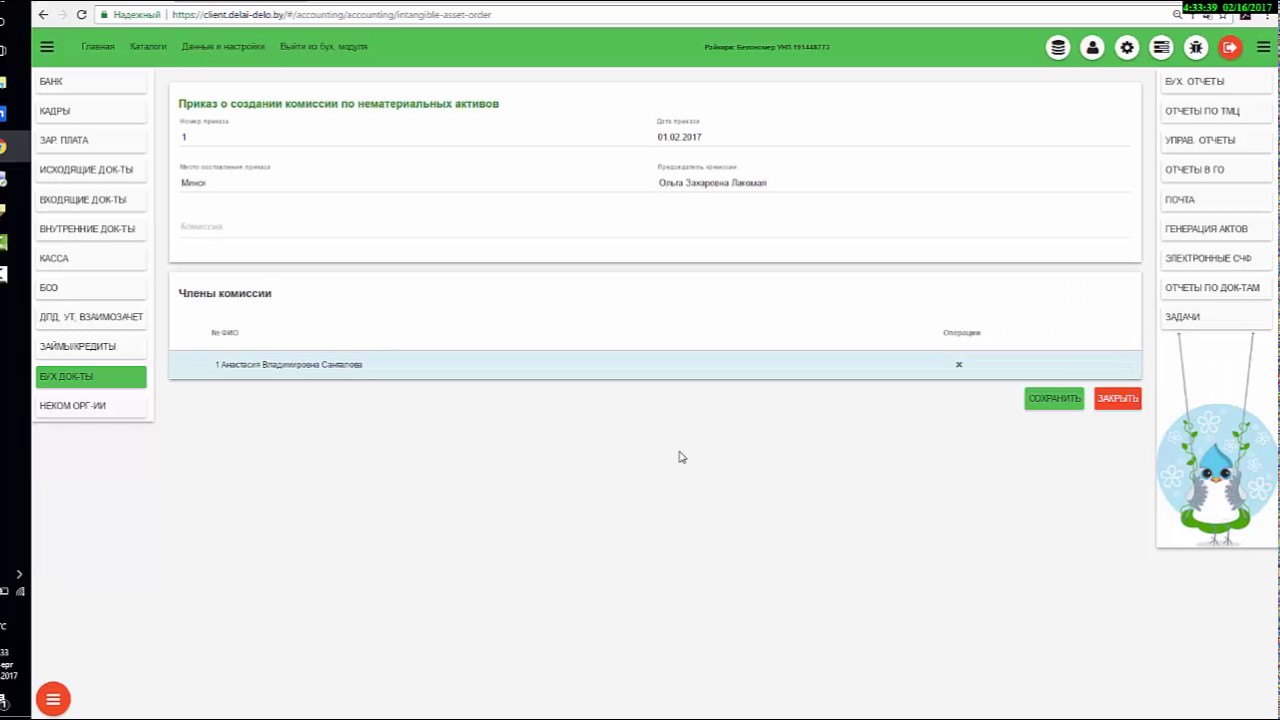Screen dimensions: 1280x720
Task: Open Главная menu item
Action: click(x=98, y=47)
